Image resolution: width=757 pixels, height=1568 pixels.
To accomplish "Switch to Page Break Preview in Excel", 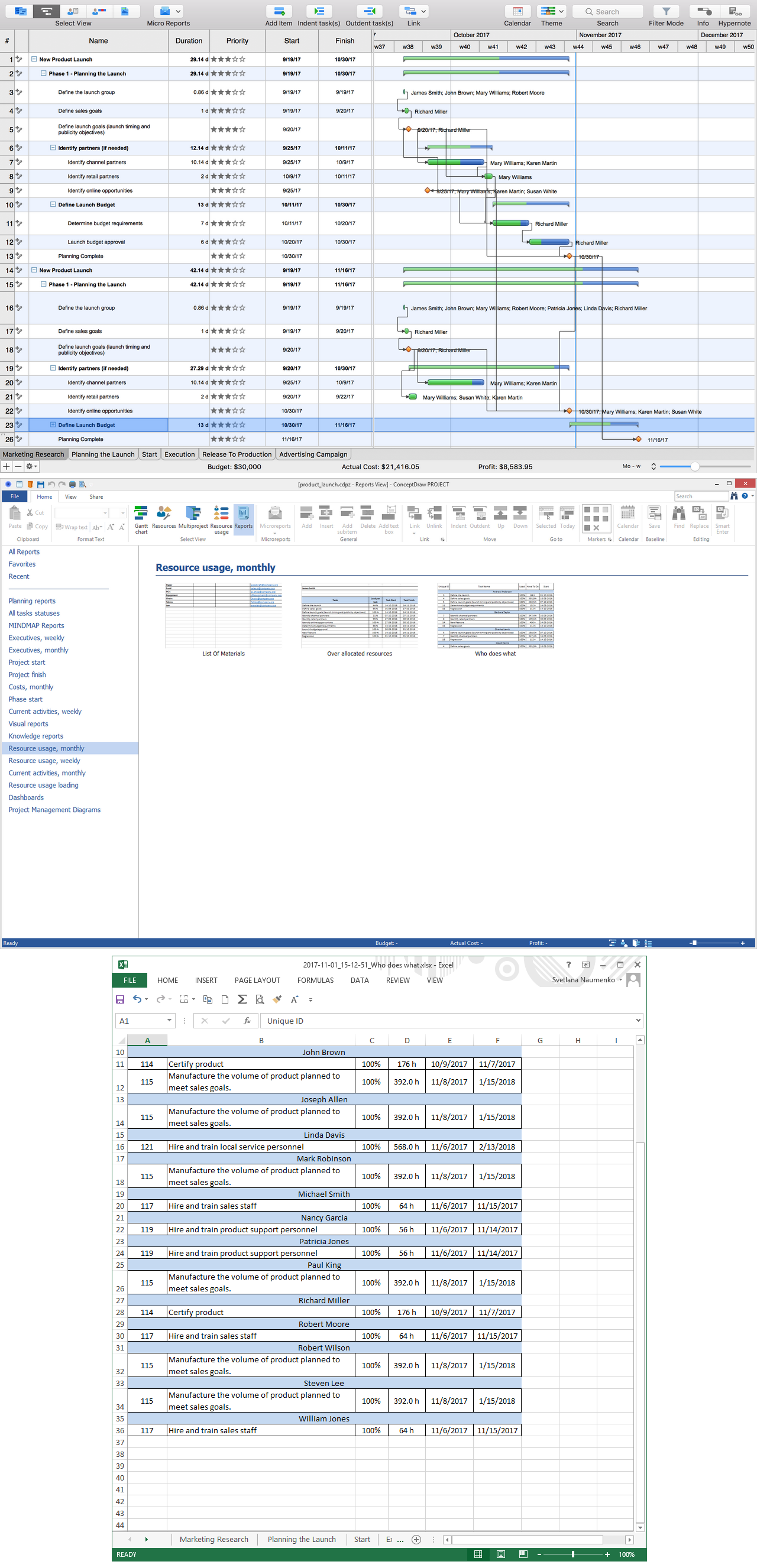I will [523, 1554].
